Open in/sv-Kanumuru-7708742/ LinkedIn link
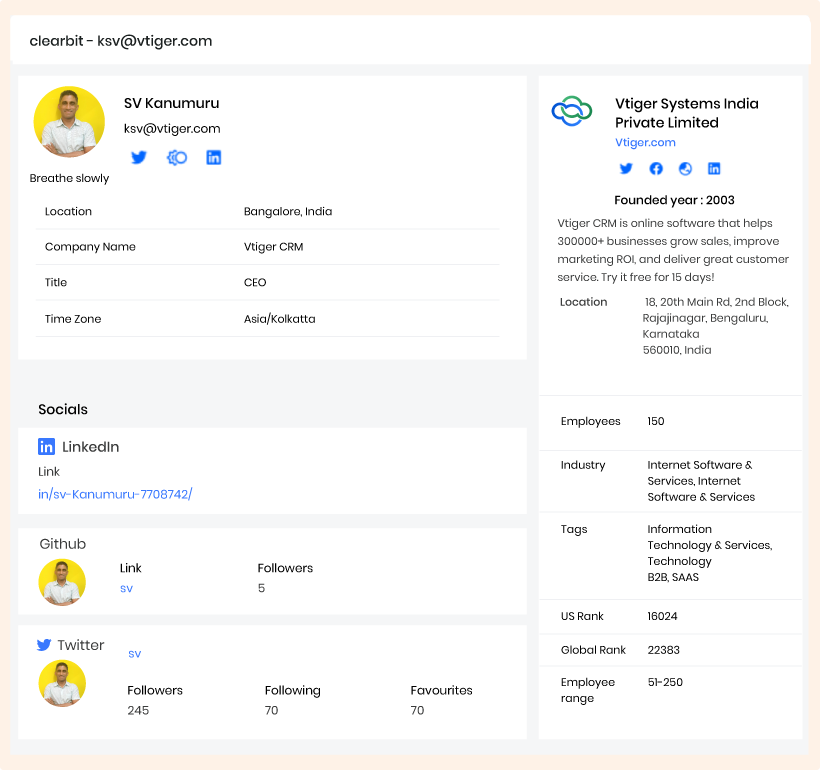820x770 pixels. (x=115, y=494)
